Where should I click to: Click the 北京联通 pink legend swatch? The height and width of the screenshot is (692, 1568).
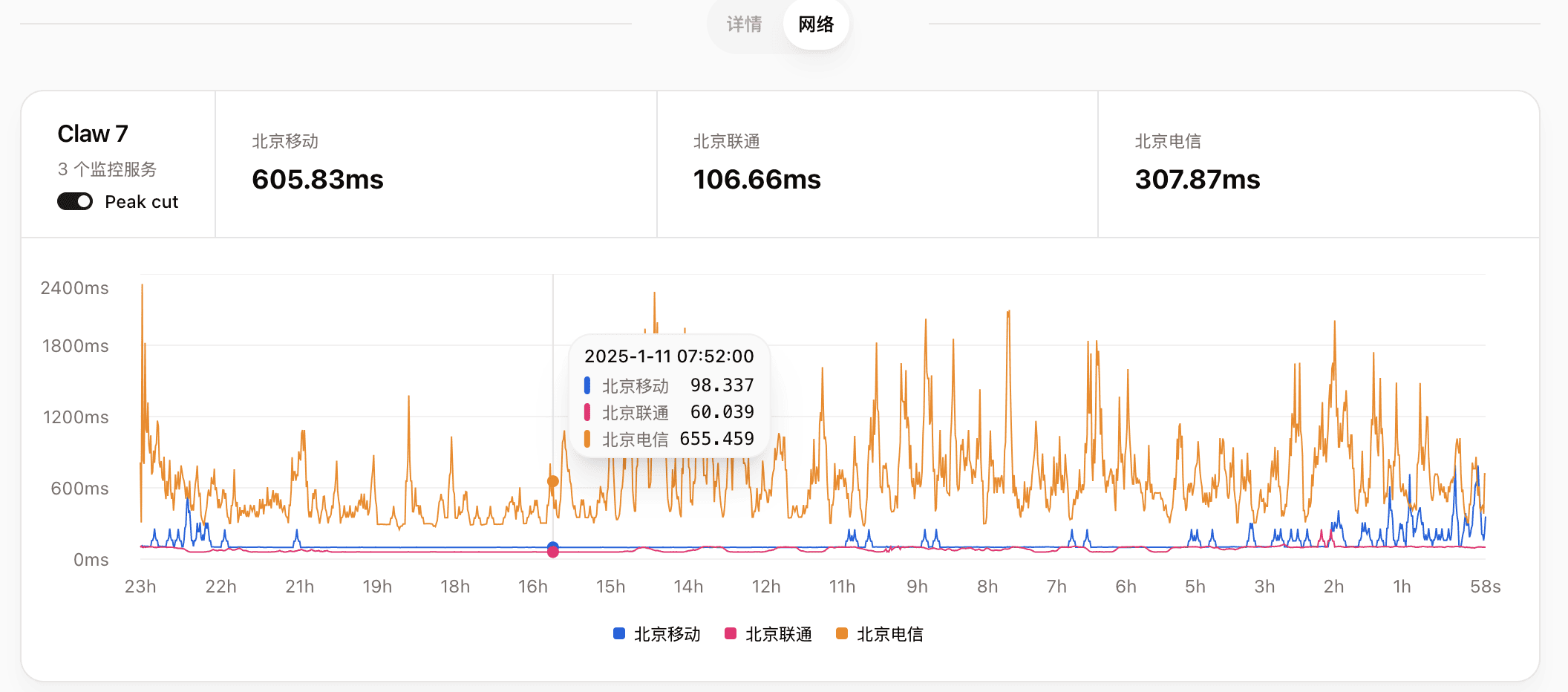(x=731, y=633)
